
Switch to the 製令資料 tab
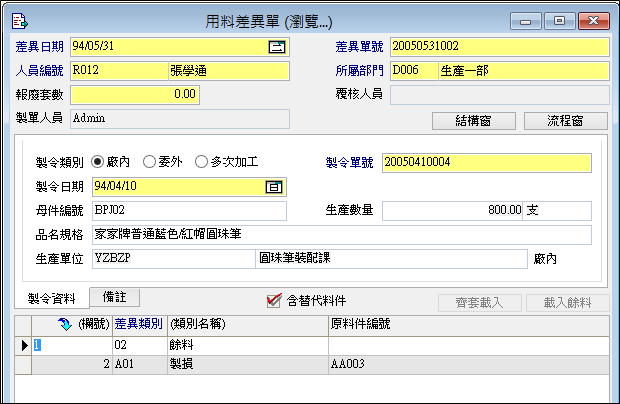click(52, 298)
